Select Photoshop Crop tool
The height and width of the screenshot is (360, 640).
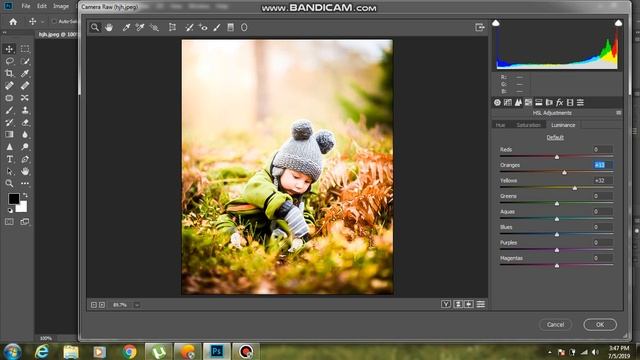(x=9, y=73)
